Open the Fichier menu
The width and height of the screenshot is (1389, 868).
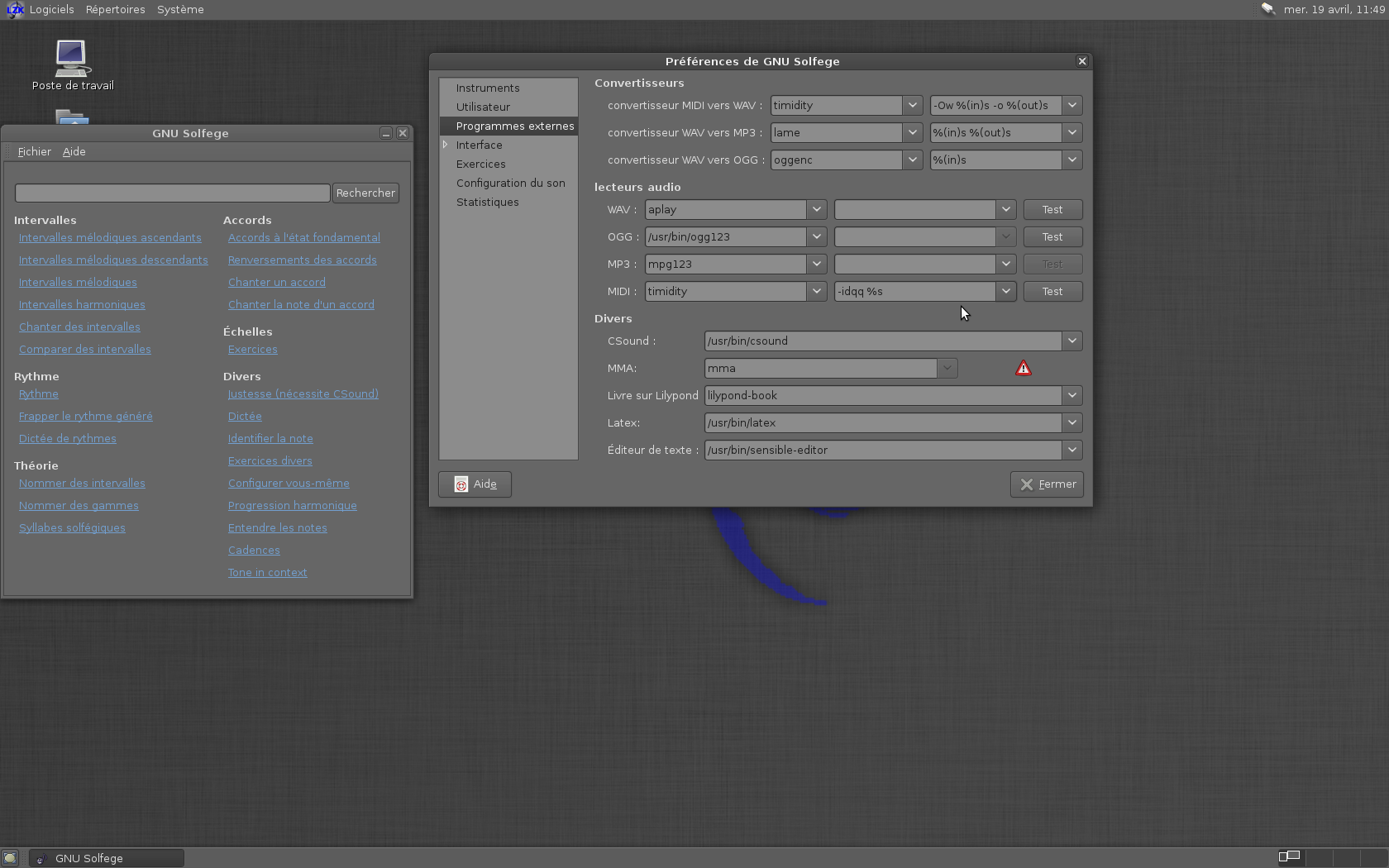click(x=34, y=151)
